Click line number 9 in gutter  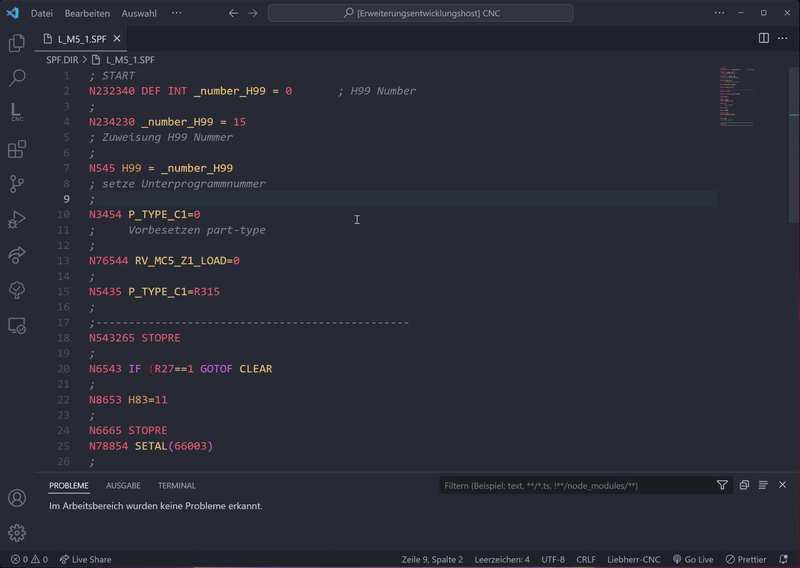66,199
